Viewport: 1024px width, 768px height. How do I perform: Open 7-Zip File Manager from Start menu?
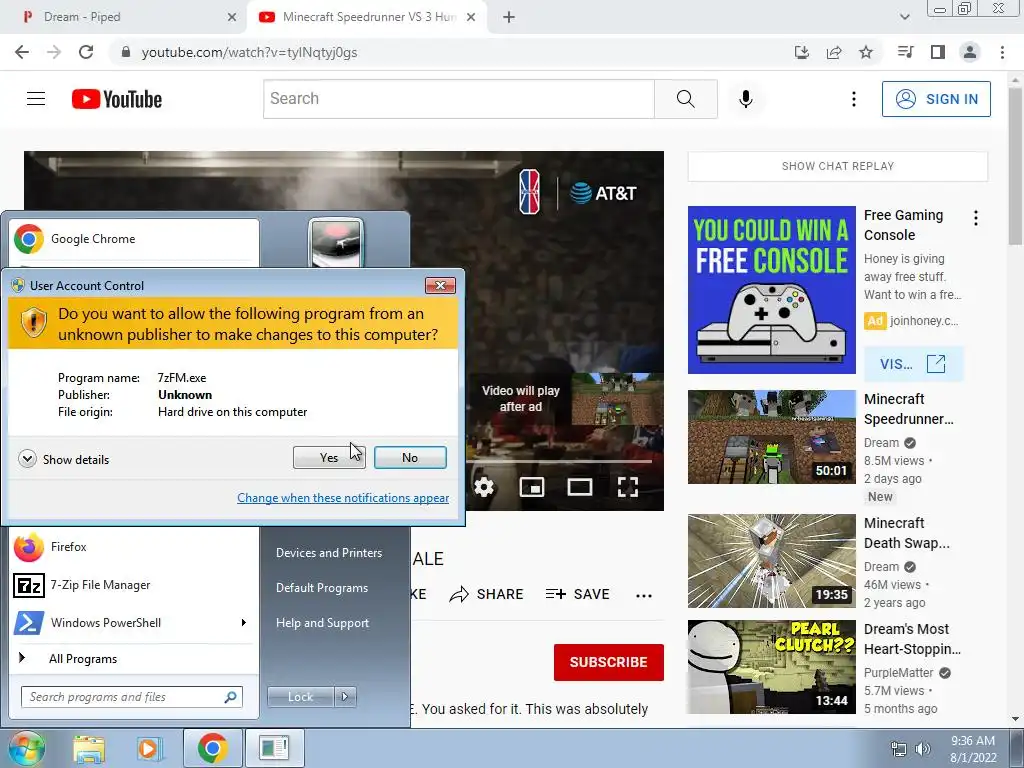[x=133, y=585]
